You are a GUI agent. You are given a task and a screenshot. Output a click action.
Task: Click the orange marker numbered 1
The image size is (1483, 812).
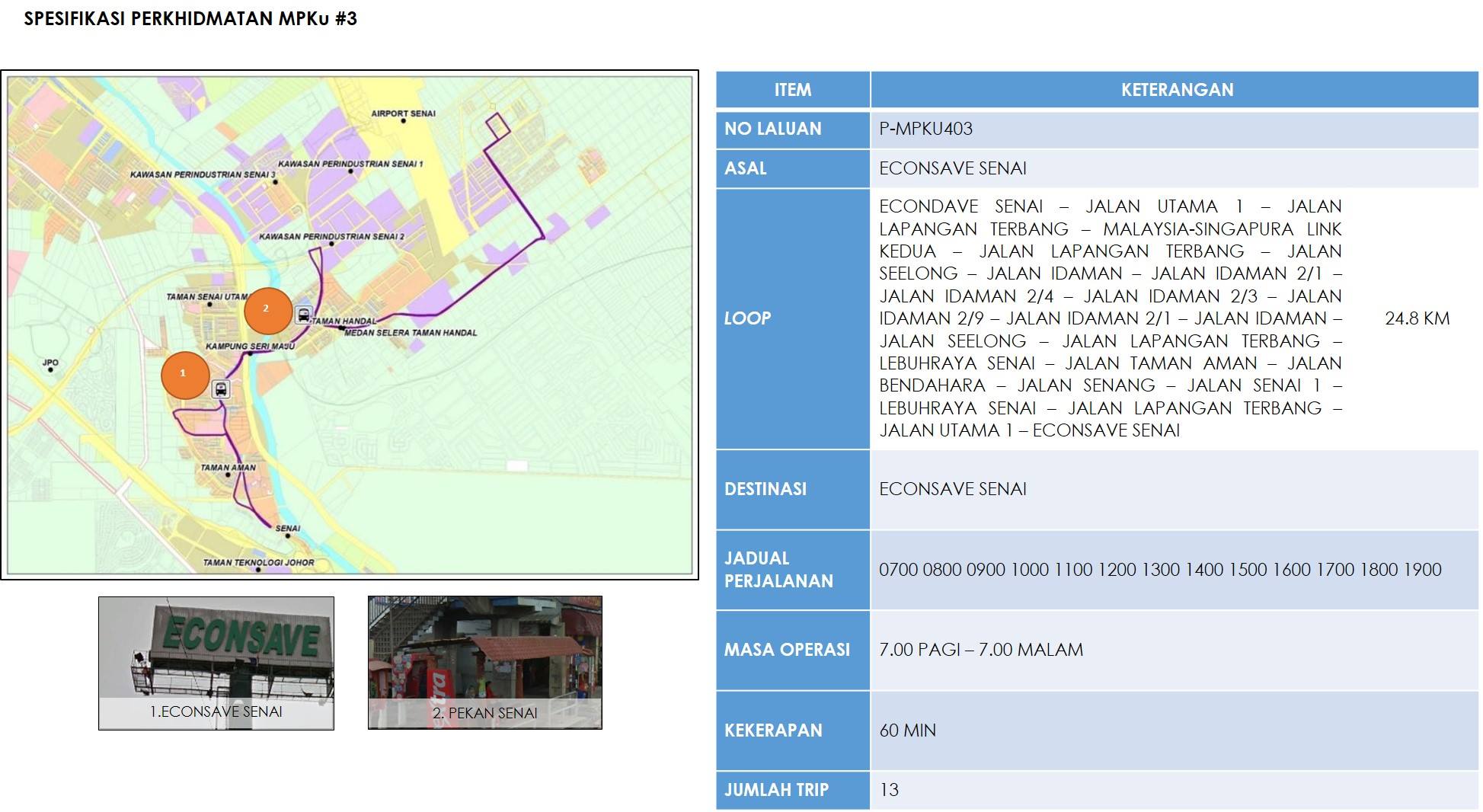185,375
